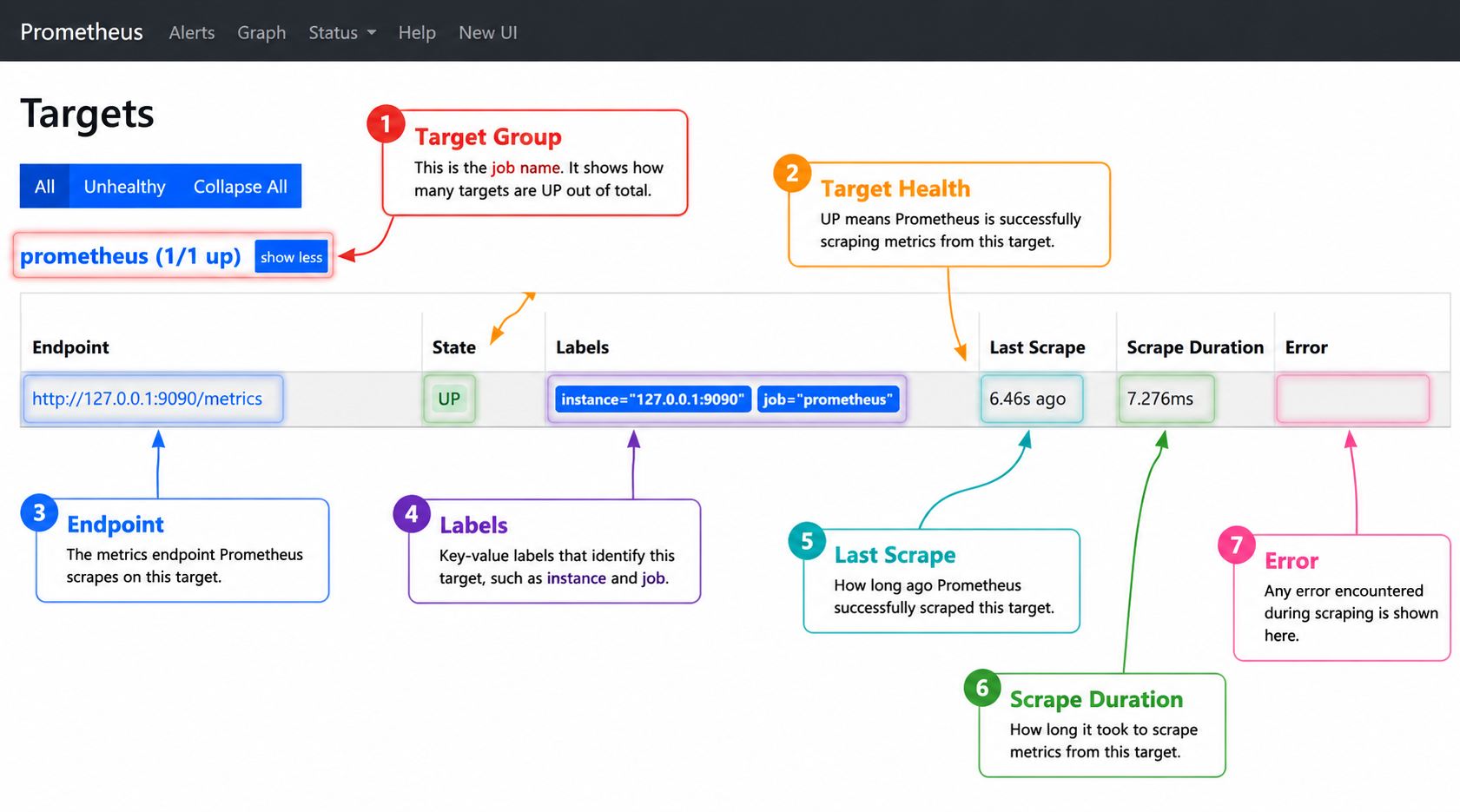Filter by Unhealthy targets

pos(124,186)
